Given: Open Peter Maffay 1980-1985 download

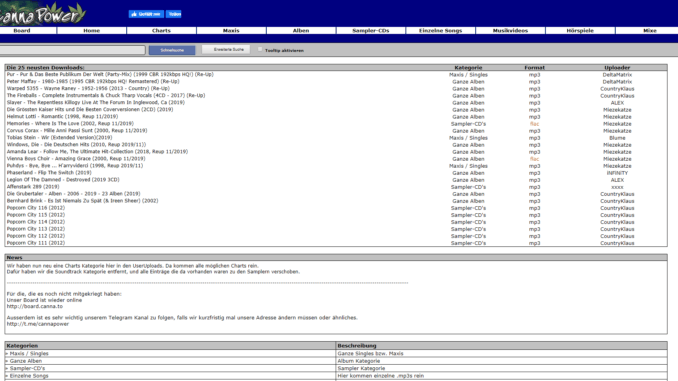Looking at the screenshot, I should coord(93,81).
